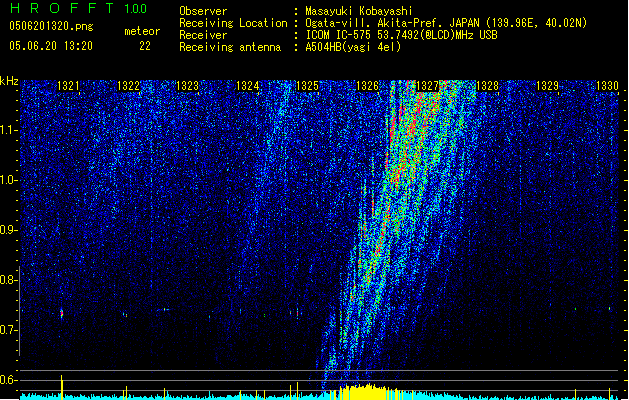Click the 0.6 kHz frequency label
This screenshot has width=629, height=400.
click(x=9, y=380)
